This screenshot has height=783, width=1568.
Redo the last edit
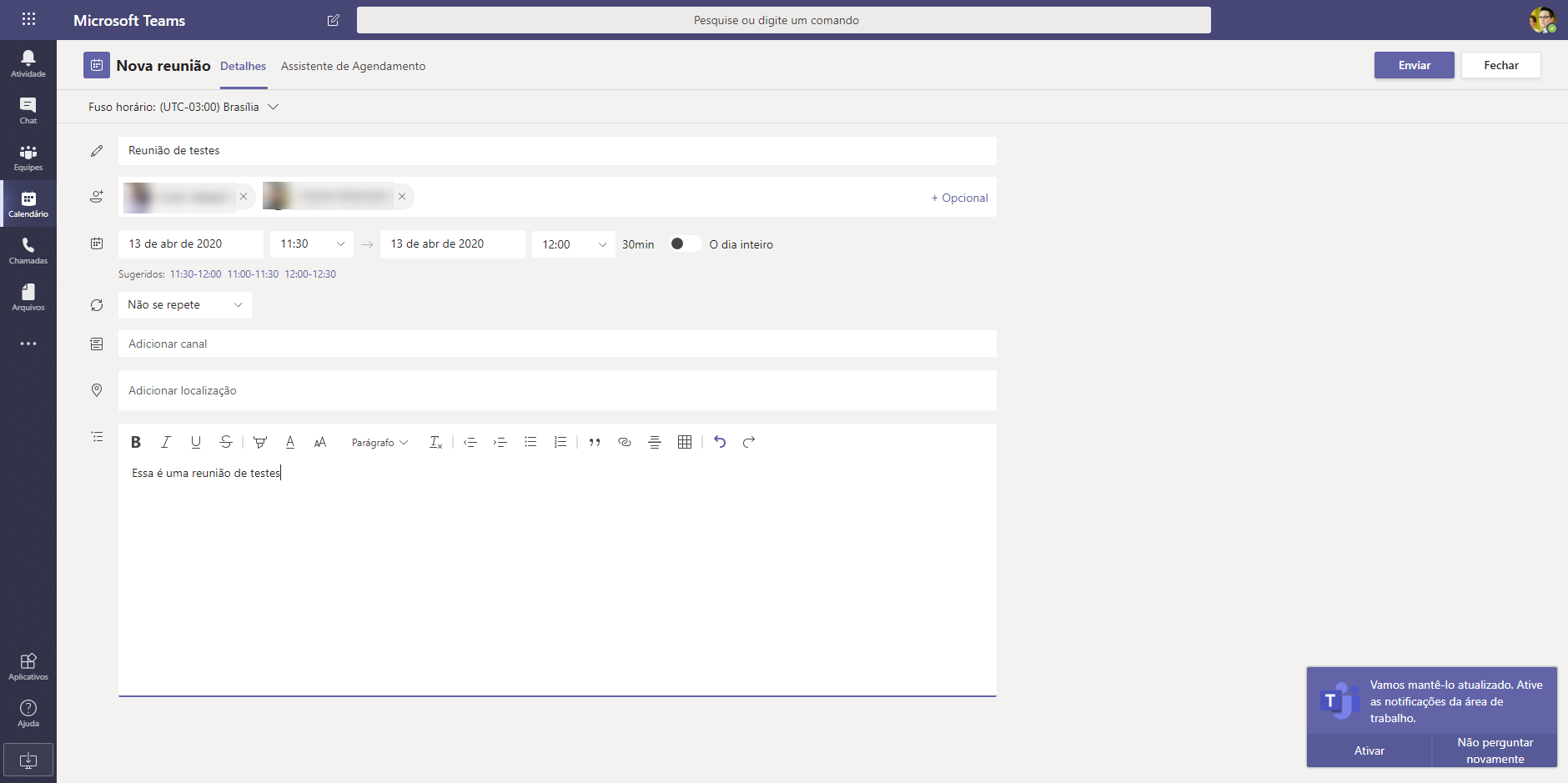[749, 442]
